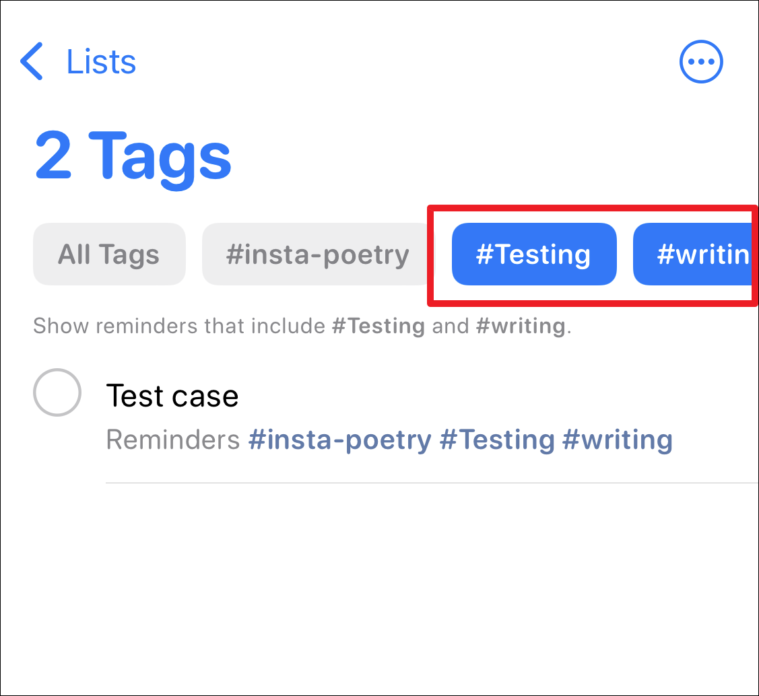Click the word 'and' in description
The width and height of the screenshot is (759, 696).
pos(450,326)
